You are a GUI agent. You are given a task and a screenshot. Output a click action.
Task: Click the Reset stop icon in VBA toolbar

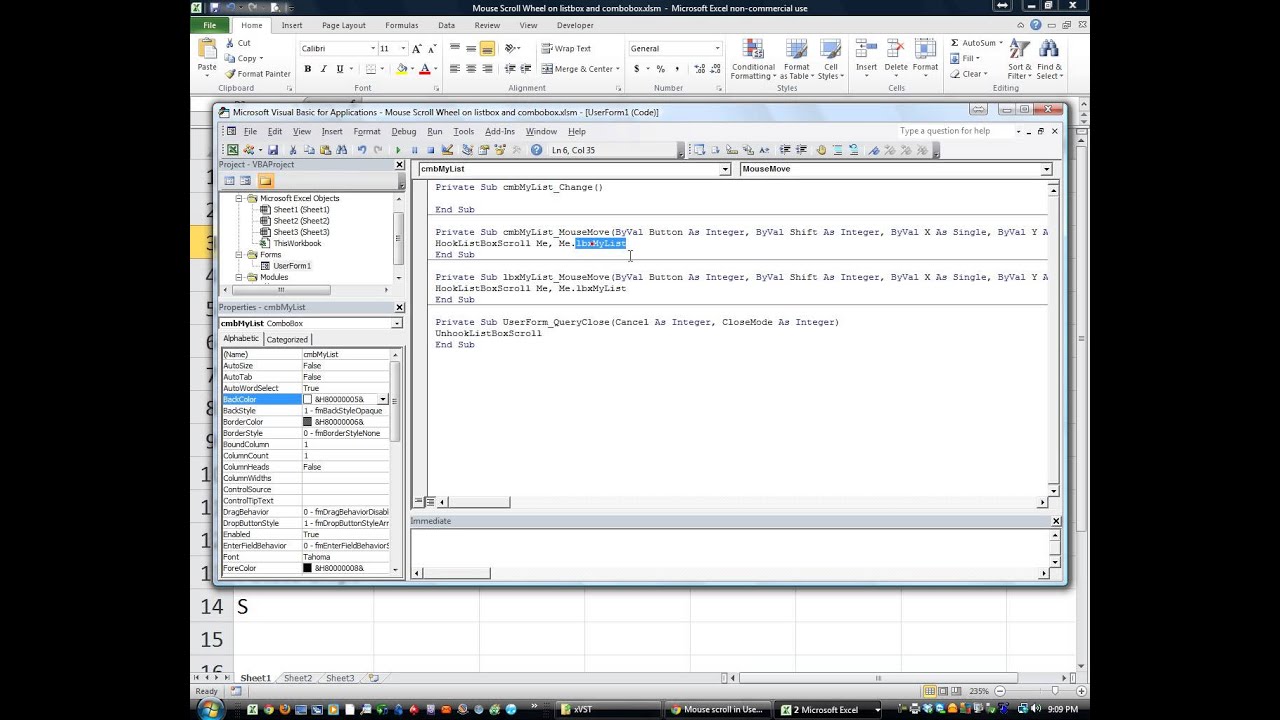(x=430, y=150)
